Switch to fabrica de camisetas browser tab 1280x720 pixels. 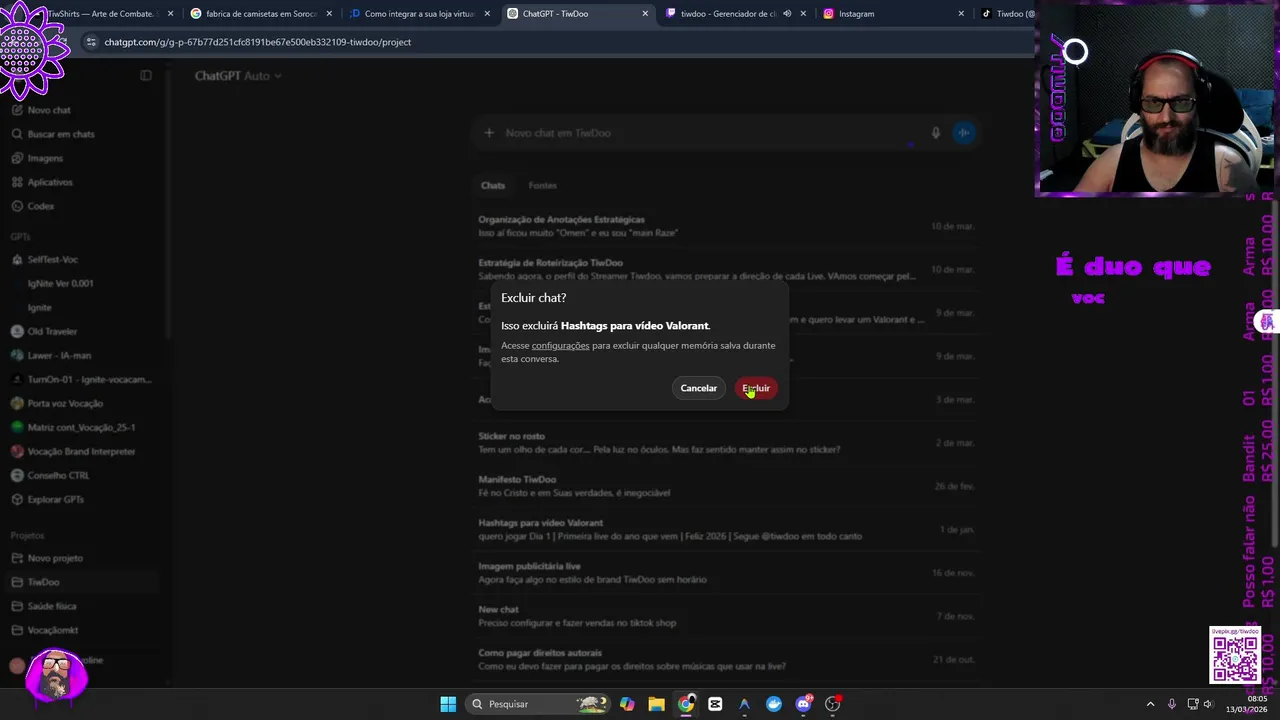(x=260, y=14)
